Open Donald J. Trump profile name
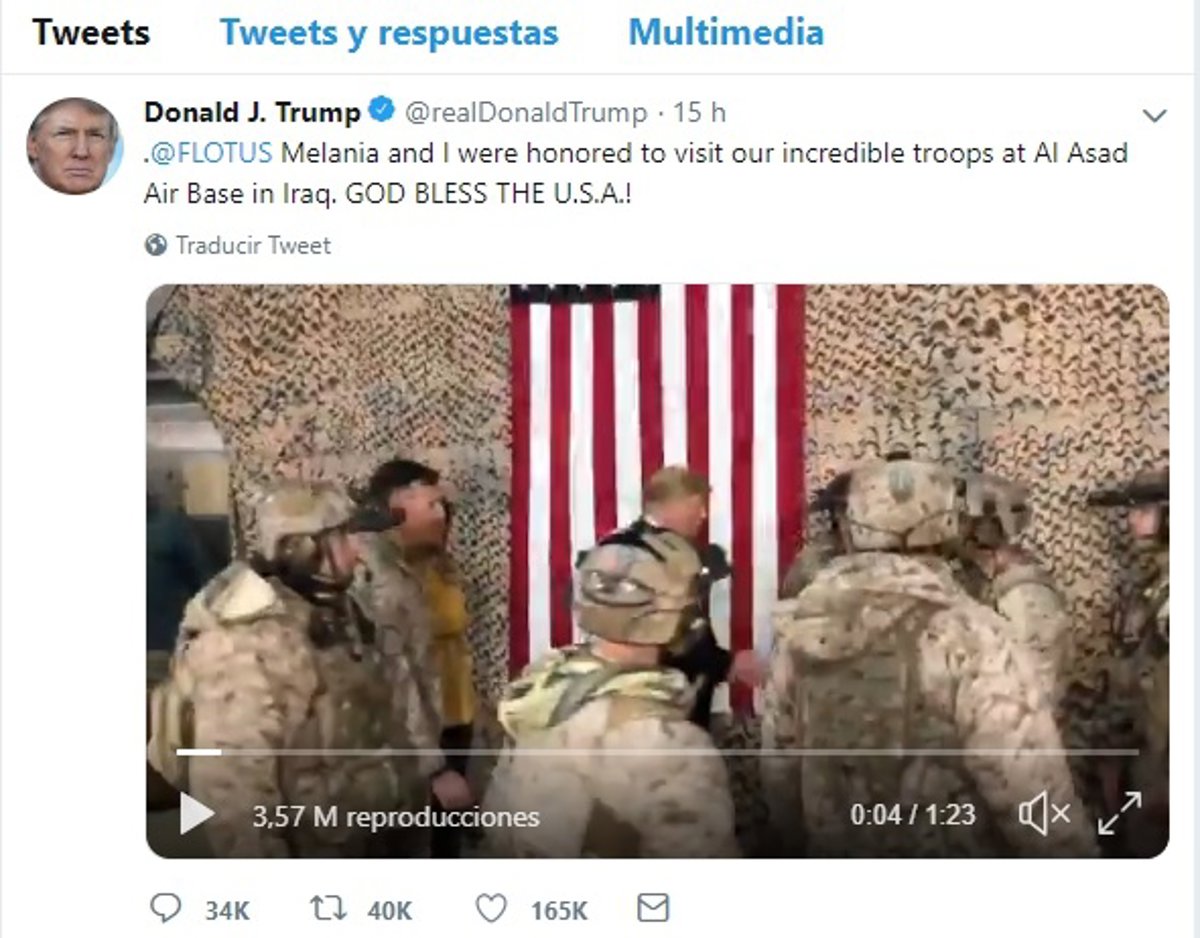 (253, 112)
